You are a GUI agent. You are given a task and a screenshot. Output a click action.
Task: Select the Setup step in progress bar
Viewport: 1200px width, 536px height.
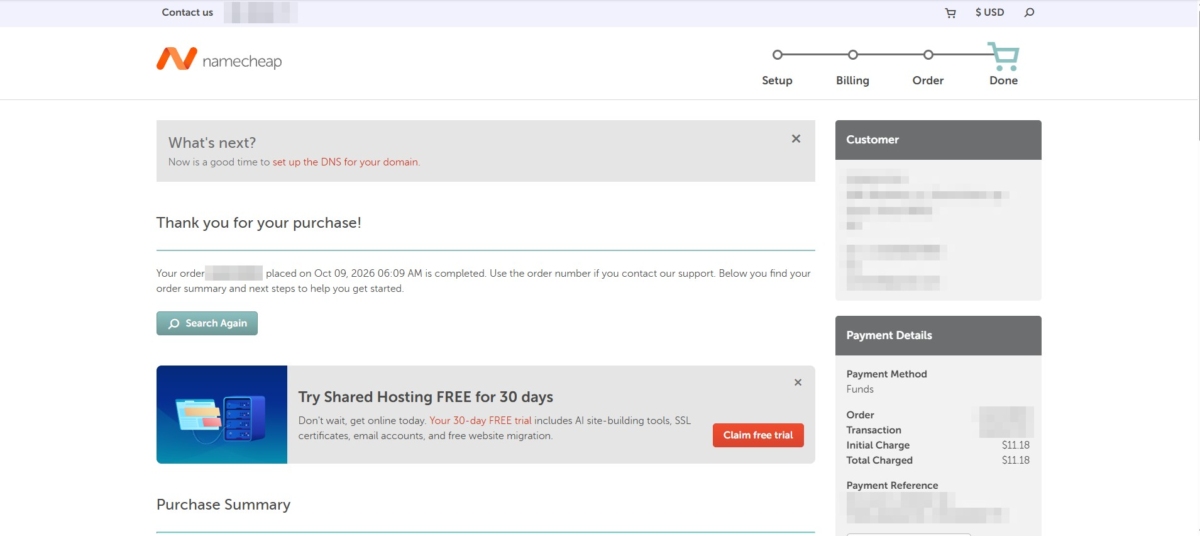click(777, 55)
